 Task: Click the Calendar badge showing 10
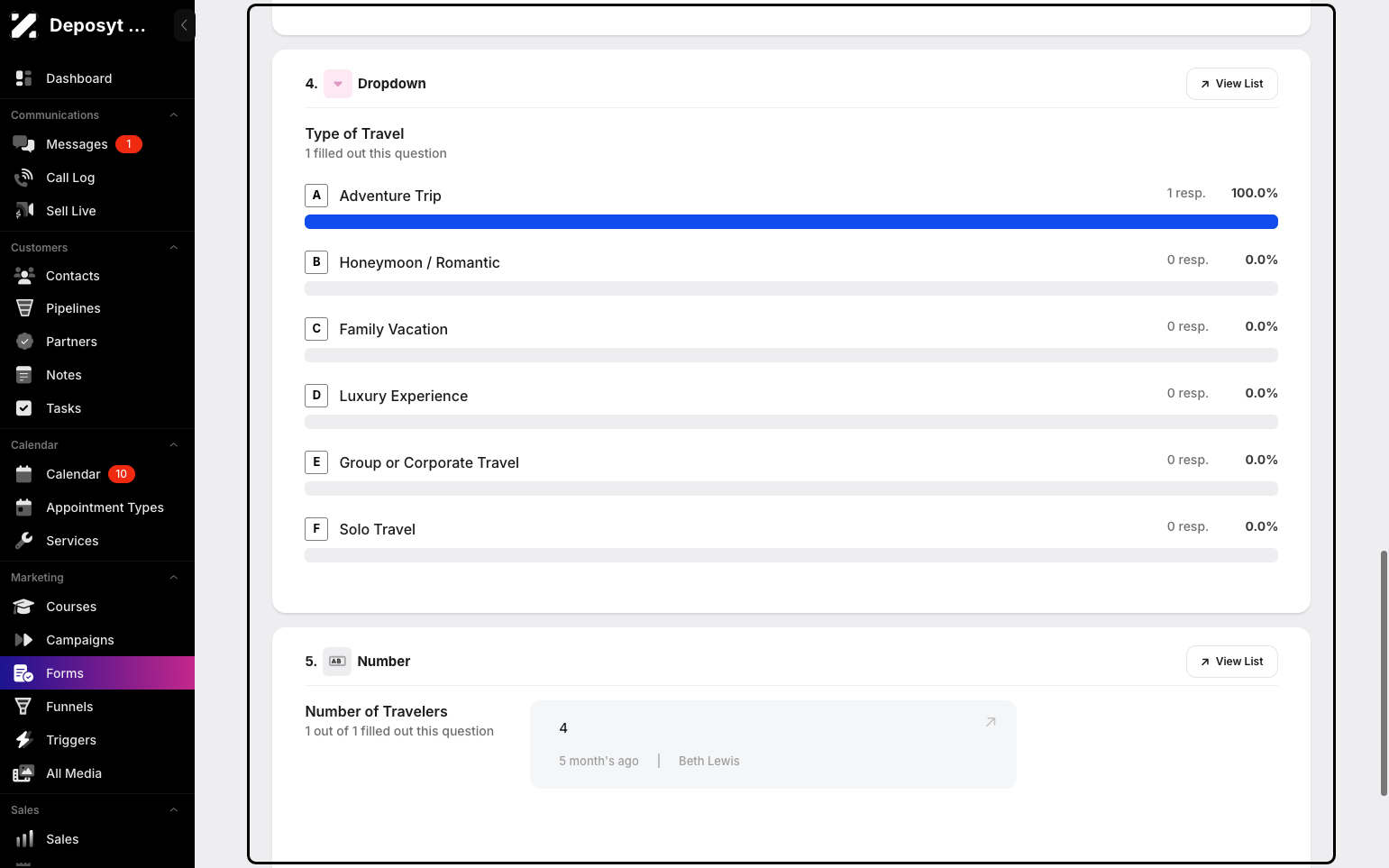tap(122, 474)
